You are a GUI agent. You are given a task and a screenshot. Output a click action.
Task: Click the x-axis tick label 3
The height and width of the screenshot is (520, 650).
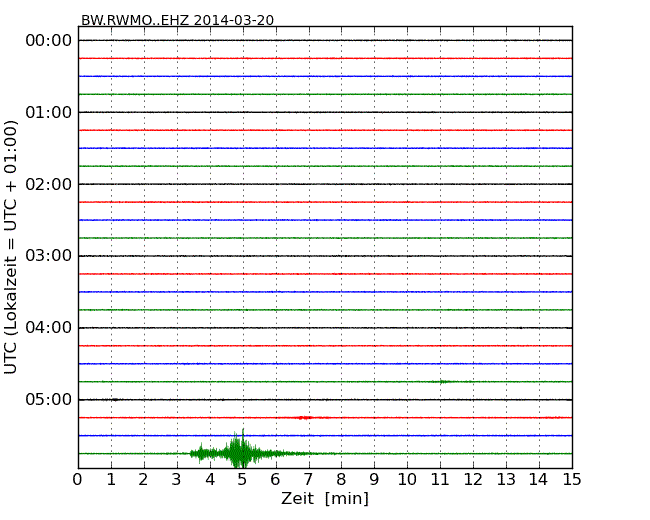pos(177,480)
